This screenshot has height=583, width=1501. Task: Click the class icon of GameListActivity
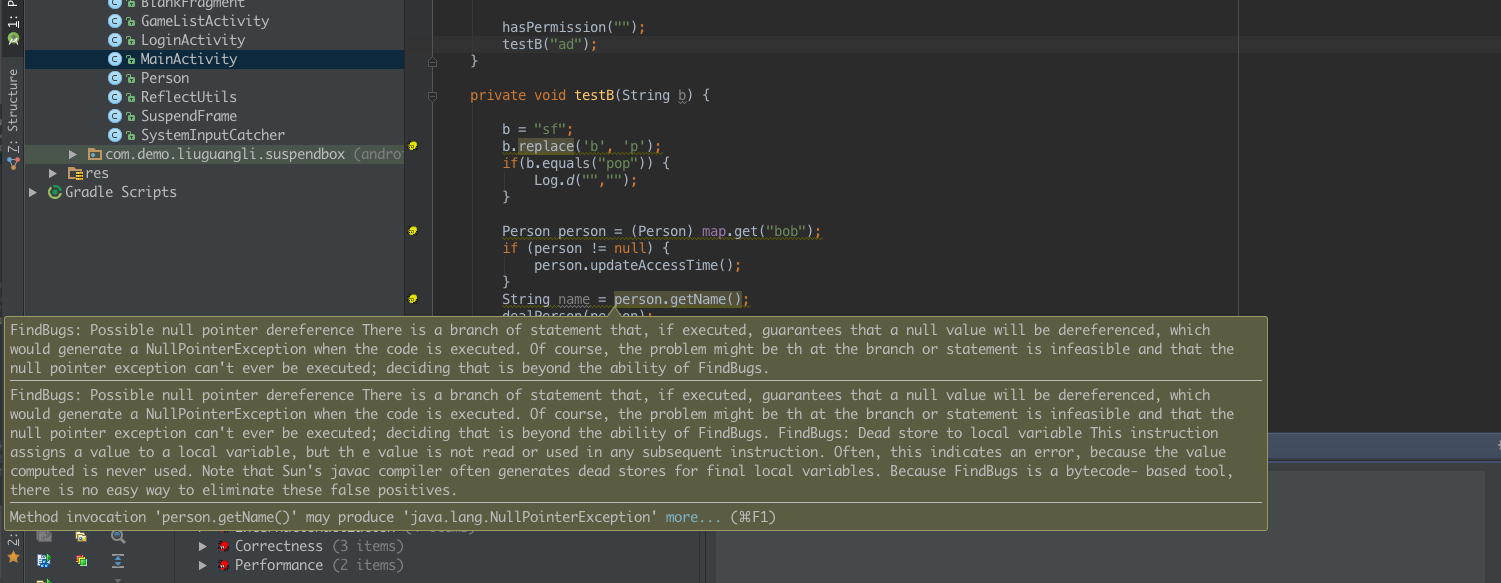[115, 21]
